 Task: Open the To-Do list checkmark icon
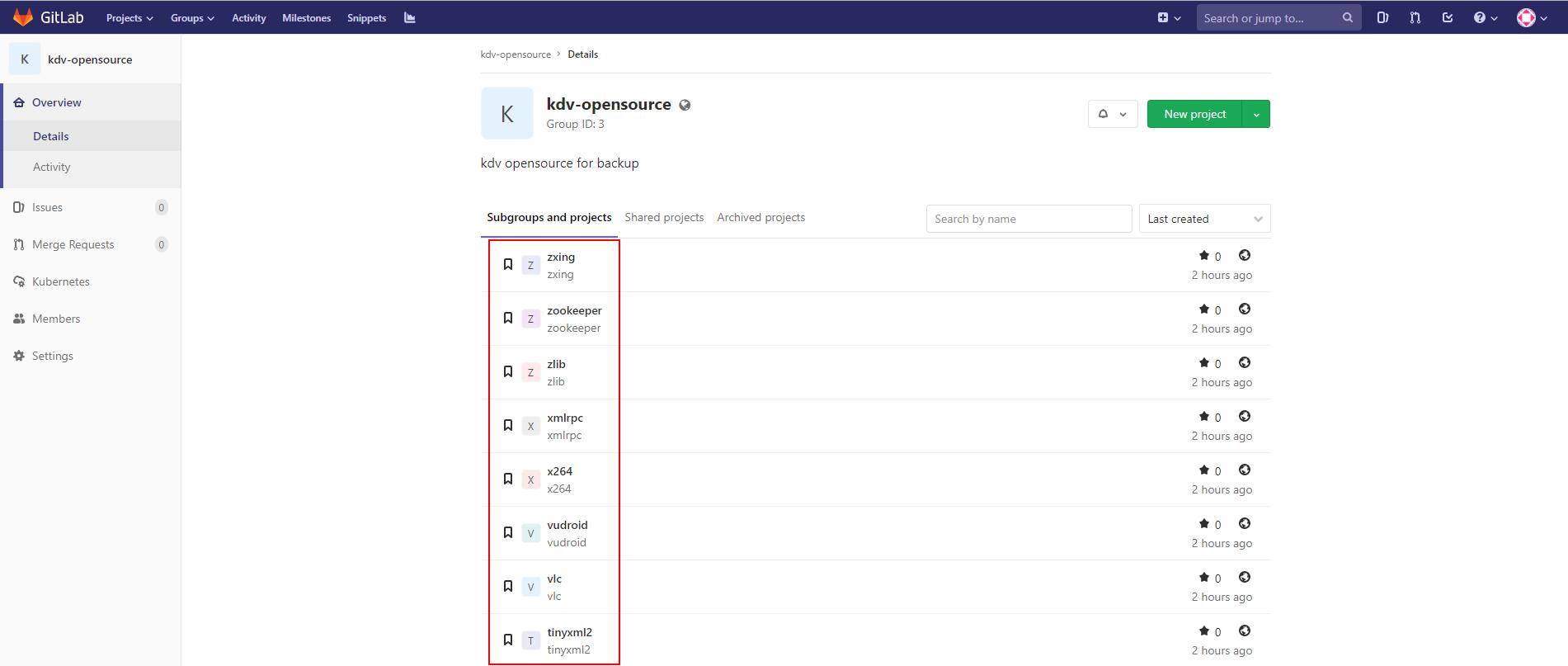tap(1448, 17)
